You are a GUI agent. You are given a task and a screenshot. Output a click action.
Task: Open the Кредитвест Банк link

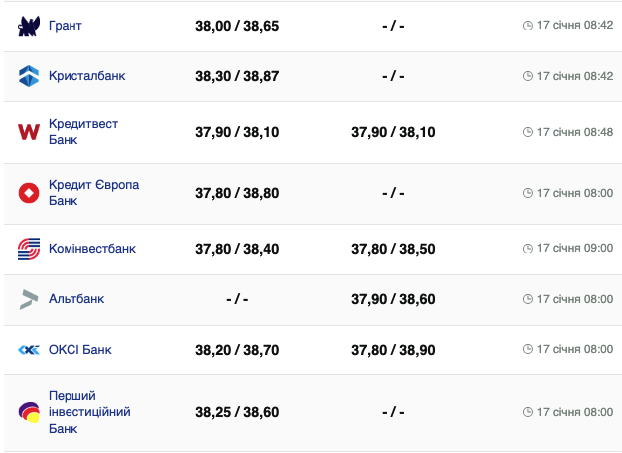point(83,132)
